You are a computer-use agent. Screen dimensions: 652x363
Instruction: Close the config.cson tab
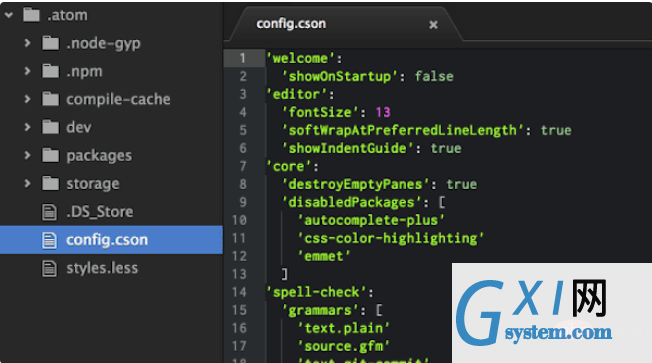[x=433, y=25]
